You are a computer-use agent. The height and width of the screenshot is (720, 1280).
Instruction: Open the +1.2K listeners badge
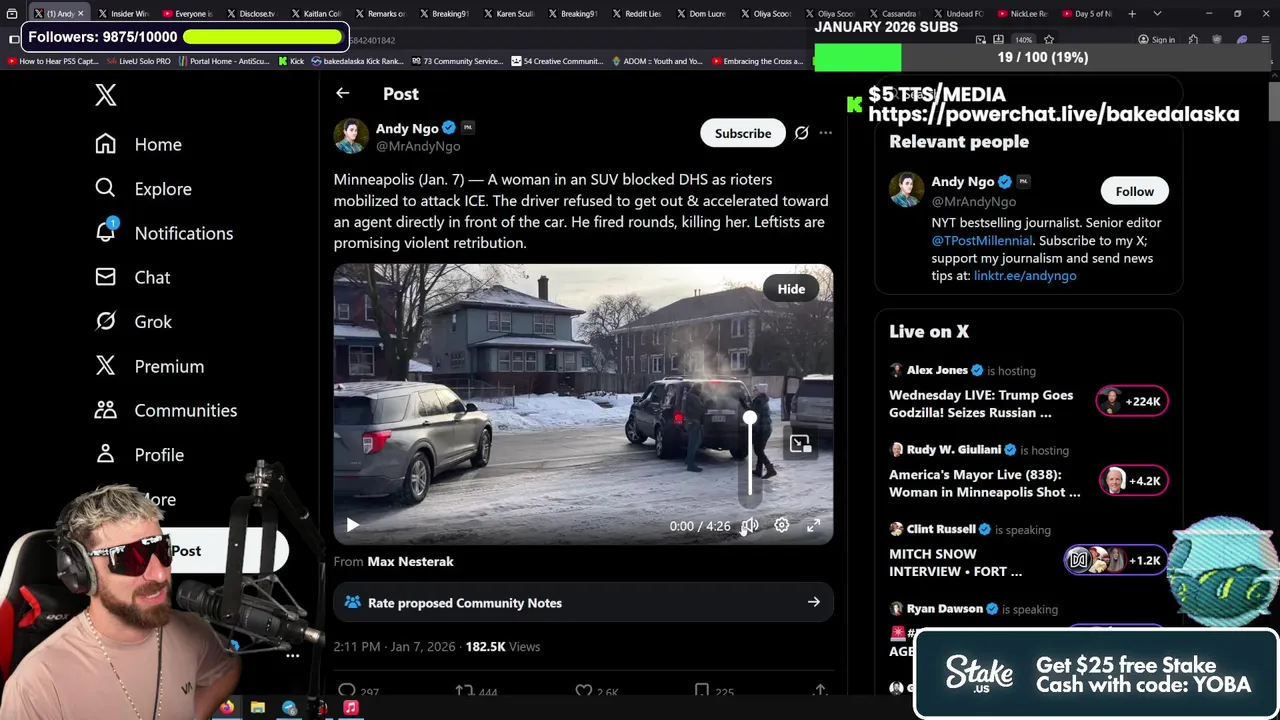(x=1114, y=560)
